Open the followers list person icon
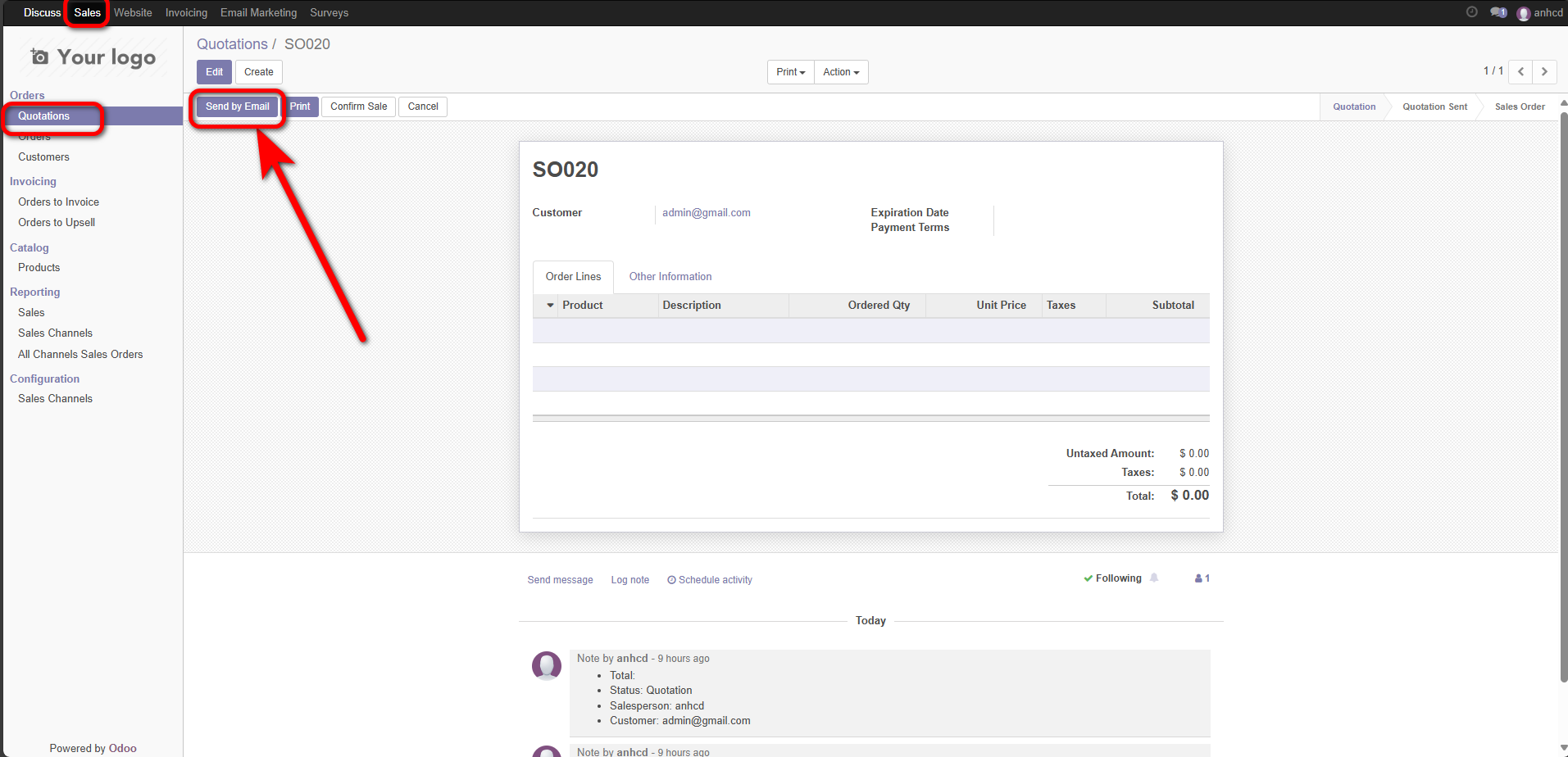Image resolution: width=1568 pixels, height=757 pixels. tap(1202, 578)
